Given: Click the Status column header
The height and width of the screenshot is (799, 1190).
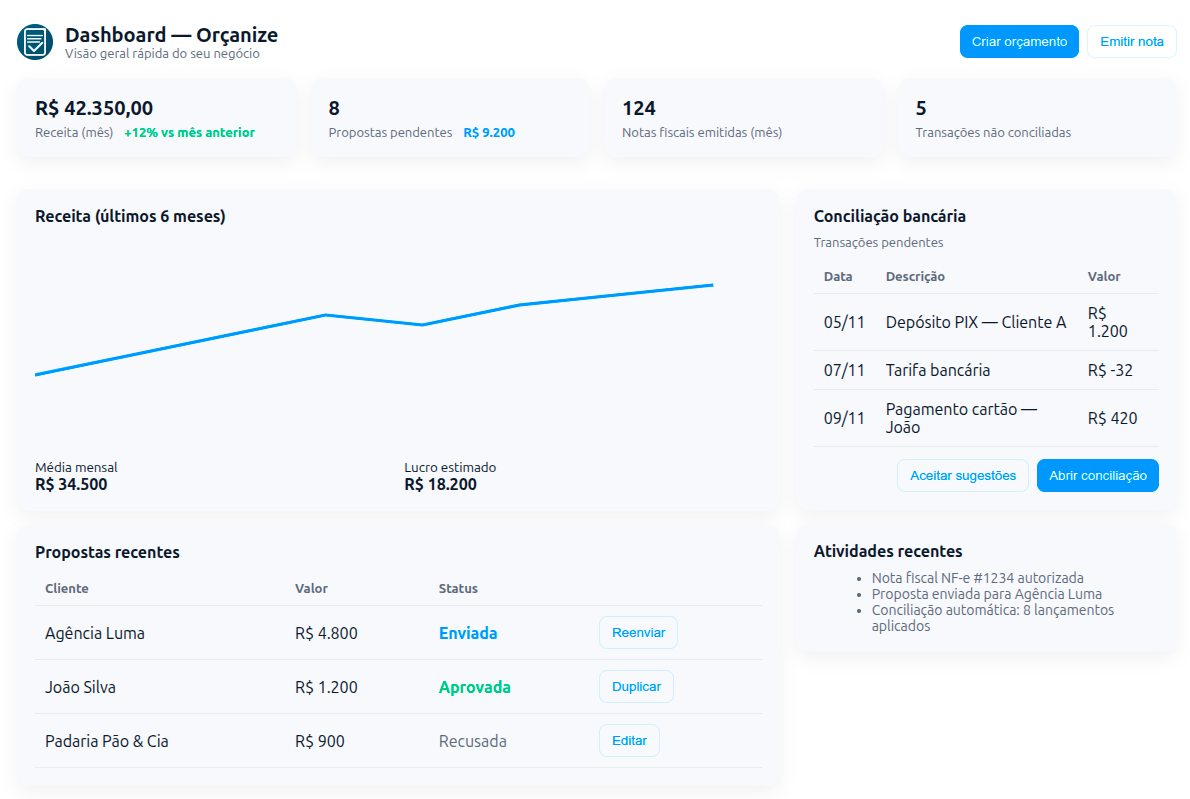Looking at the screenshot, I should 458,588.
